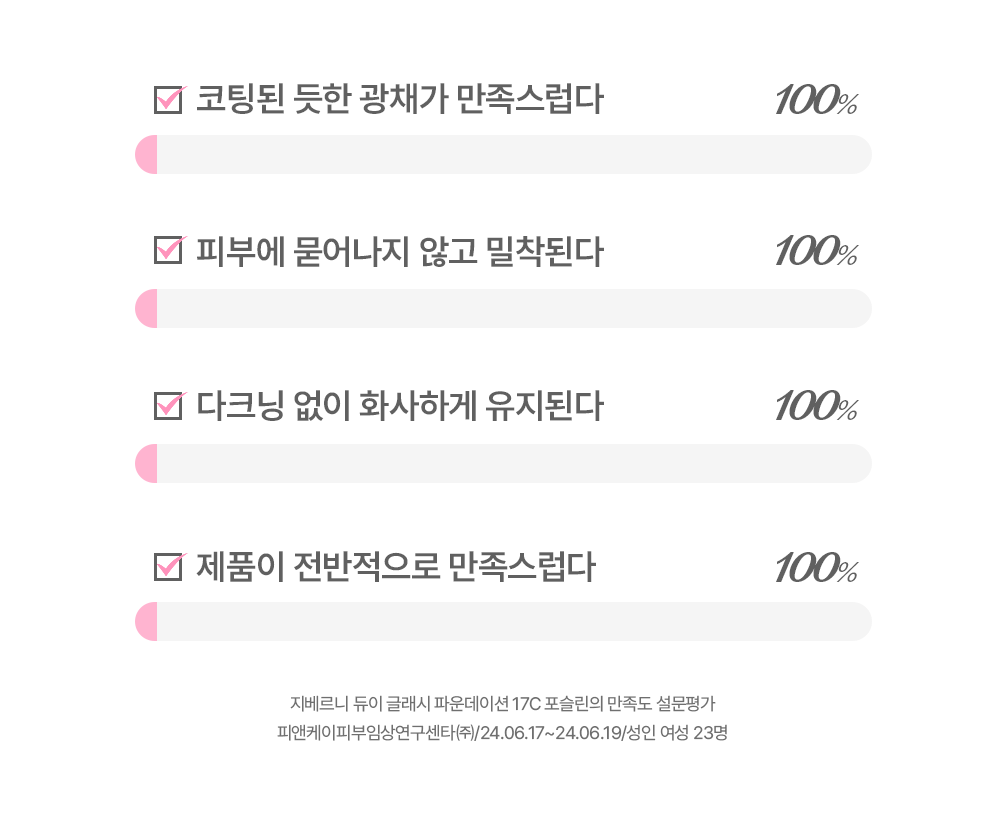Tick the checkbox next to 다크닝 없이 화사하게 유지된다
1000x839 pixels.
168,407
